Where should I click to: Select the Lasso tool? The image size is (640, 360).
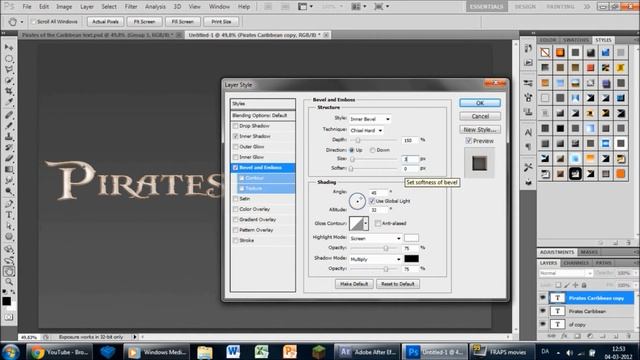pos(9,70)
